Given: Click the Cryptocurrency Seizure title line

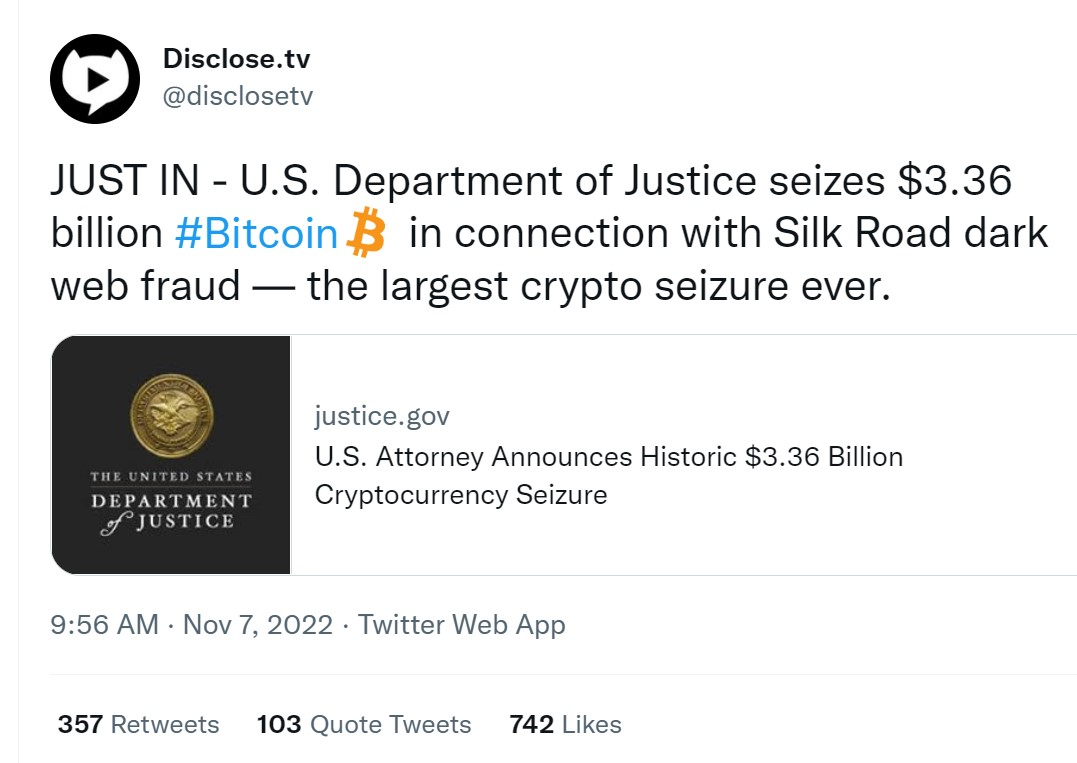Looking at the screenshot, I should pos(461,494).
